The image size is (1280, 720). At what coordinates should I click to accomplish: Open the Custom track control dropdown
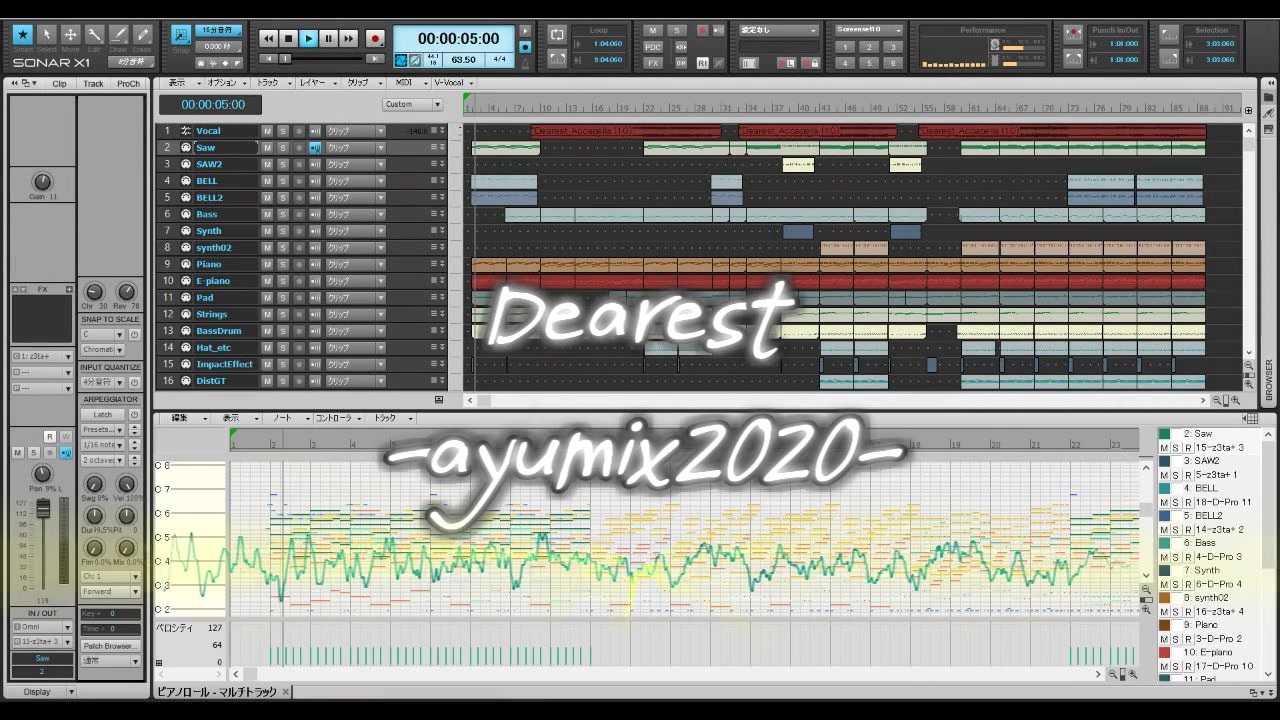coord(413,104)
